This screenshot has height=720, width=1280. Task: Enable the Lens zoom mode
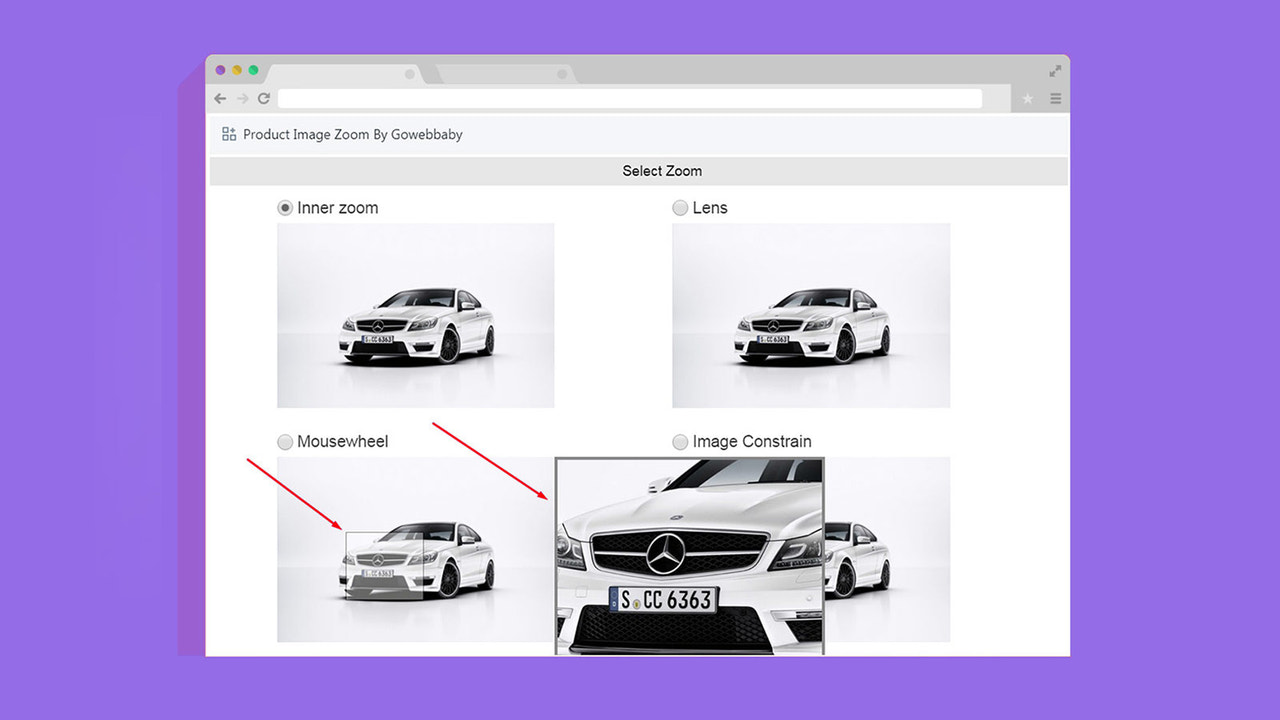click(x=680, y=207)
